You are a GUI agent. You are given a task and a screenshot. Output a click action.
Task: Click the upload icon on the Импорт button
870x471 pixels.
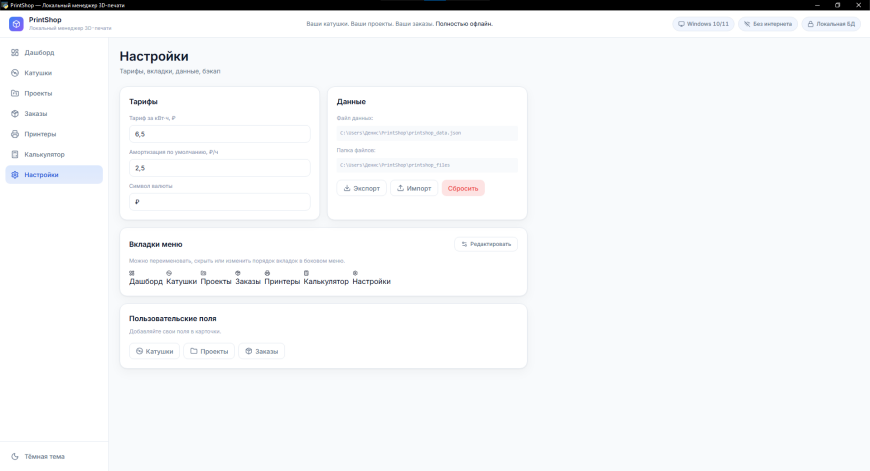(400, 188)
